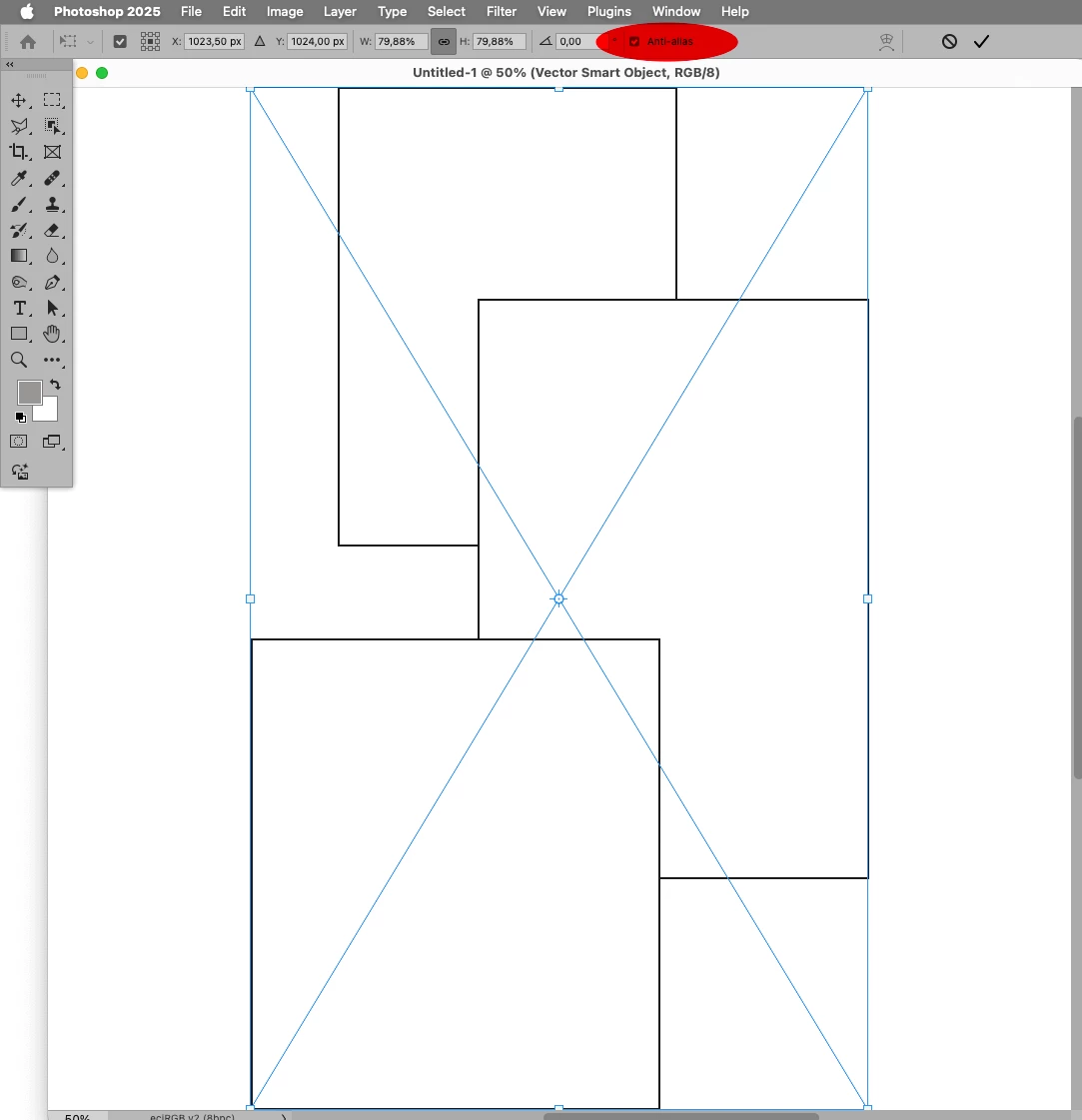
Task: Select the Horizontal Type tool
Action: (x=19, y=308)
